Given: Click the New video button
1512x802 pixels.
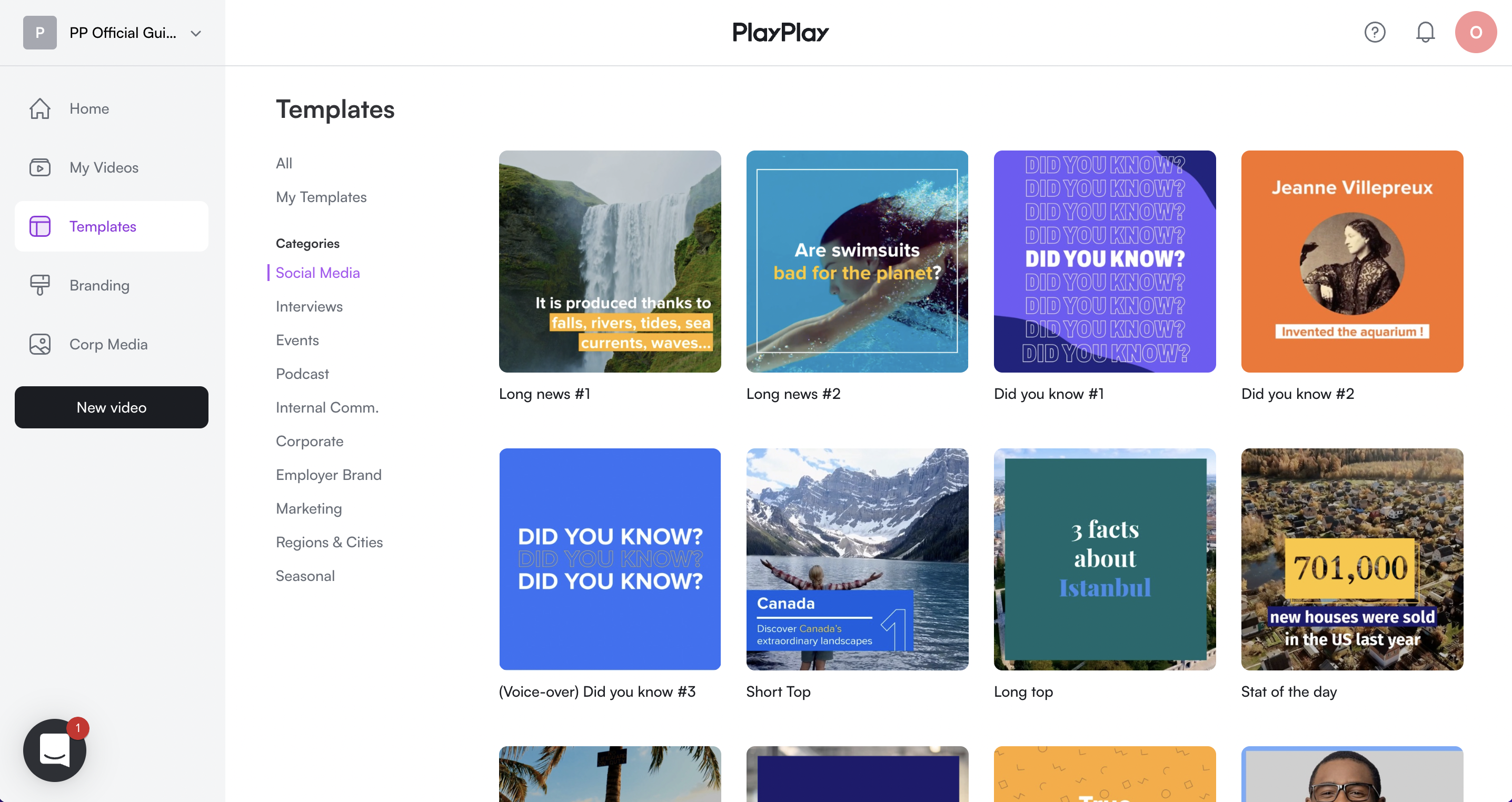Looking at the screenshot, I should point(112,407).
